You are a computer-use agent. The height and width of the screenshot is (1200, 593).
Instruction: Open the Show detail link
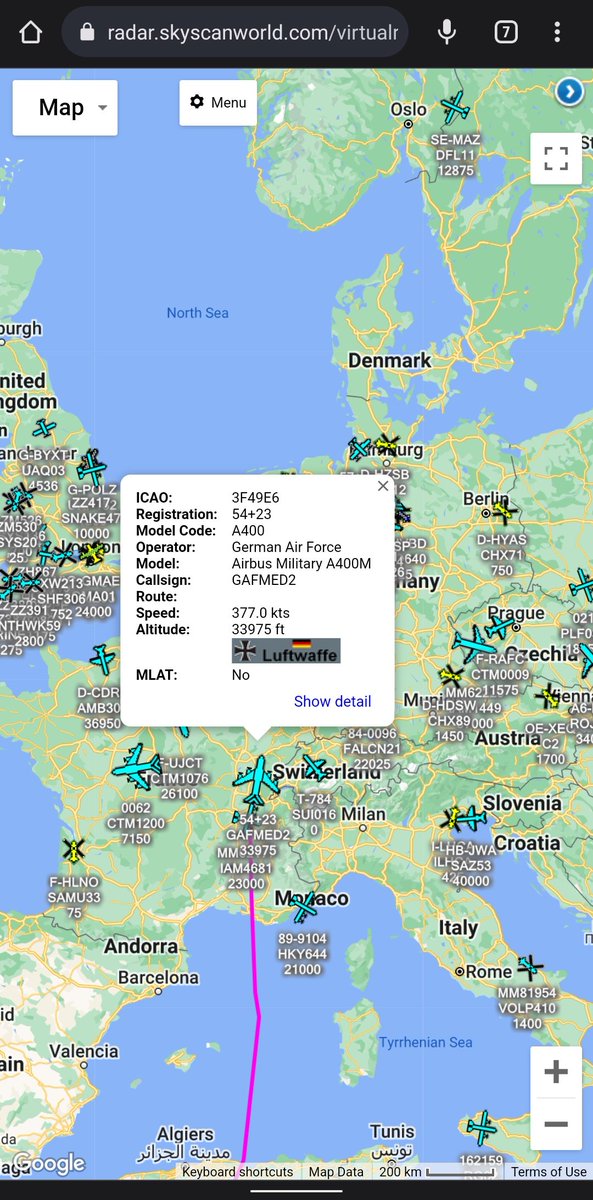[332, 701]
